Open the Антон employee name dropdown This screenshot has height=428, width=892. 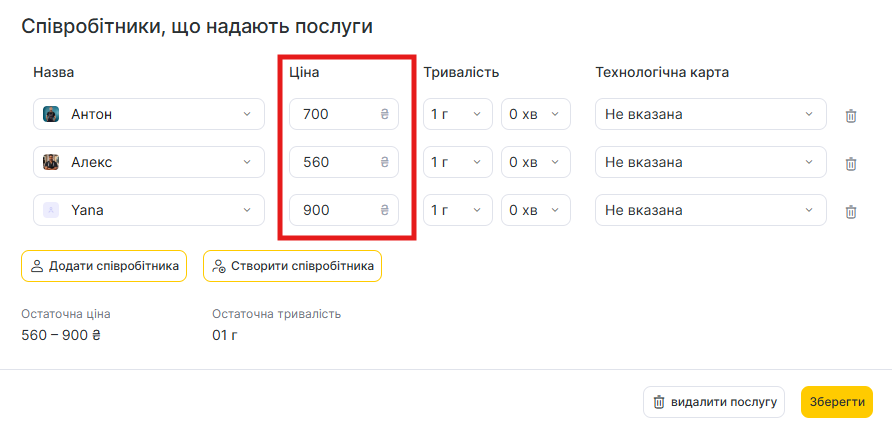149,114
